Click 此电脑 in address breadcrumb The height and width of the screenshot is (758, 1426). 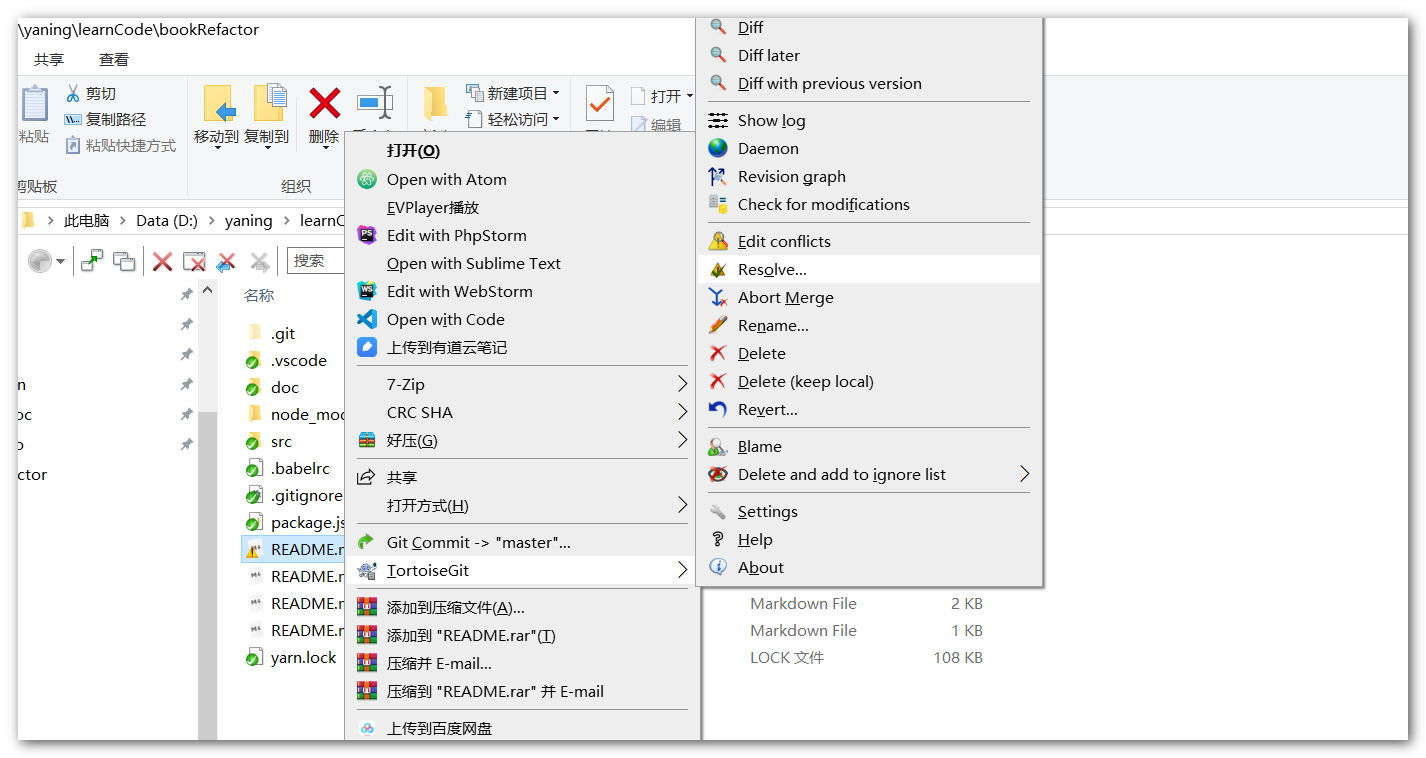pos(86,220)
